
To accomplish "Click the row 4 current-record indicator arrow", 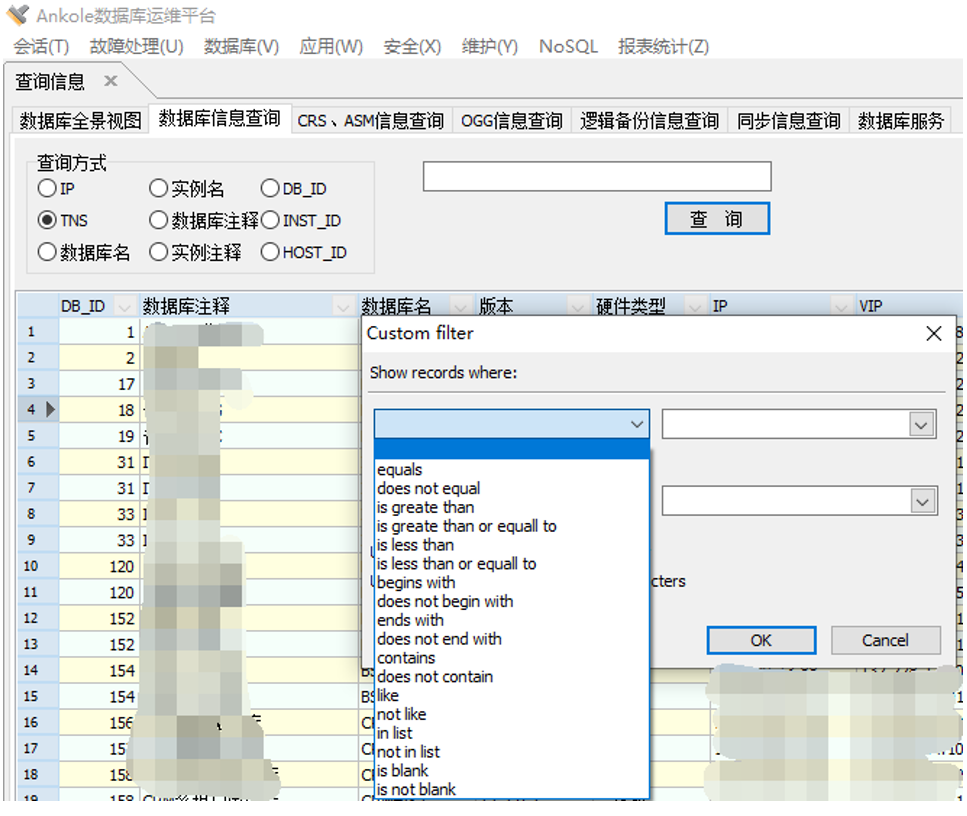I will [50, 409].
